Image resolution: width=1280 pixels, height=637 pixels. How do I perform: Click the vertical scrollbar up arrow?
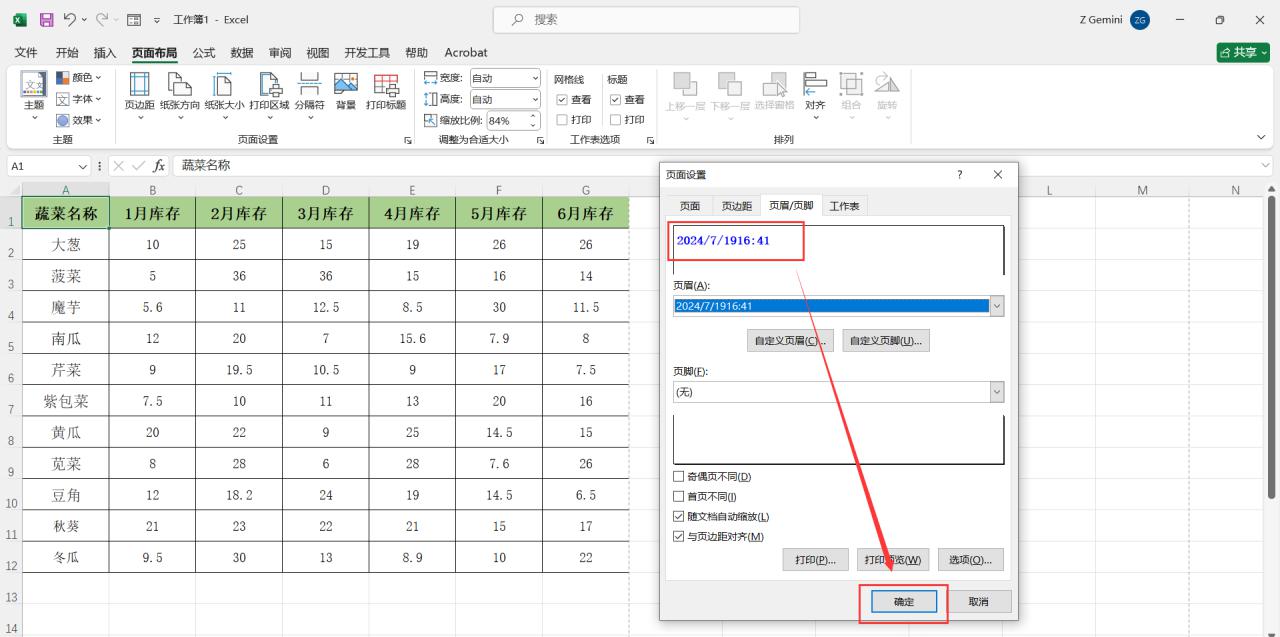coord(1272,190)
